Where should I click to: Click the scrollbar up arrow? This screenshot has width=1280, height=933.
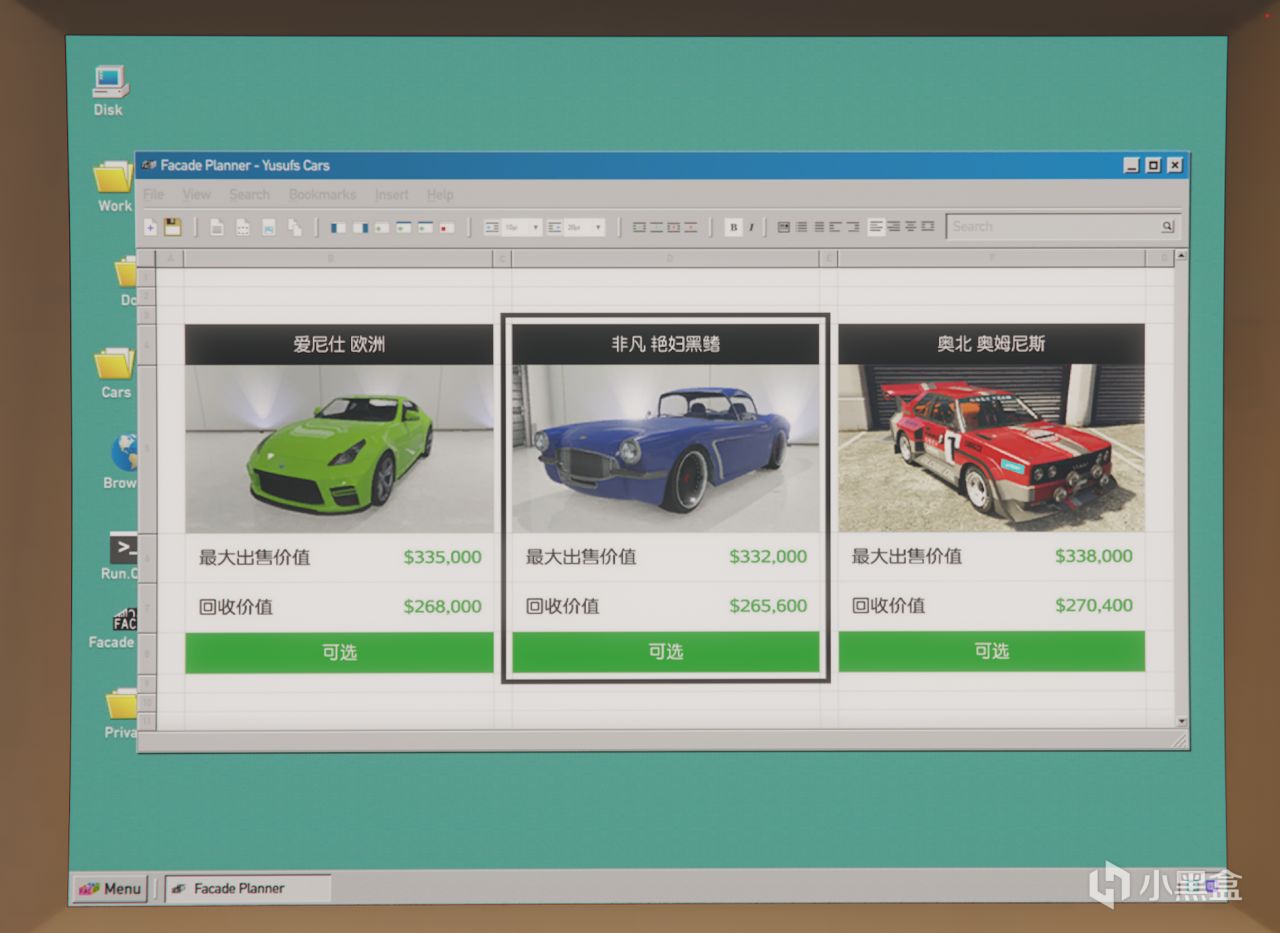[x=1182, y=257]
